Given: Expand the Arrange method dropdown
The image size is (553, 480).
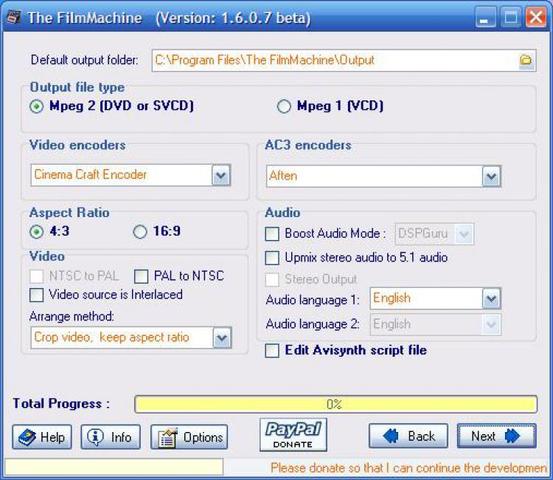Looking at the screenshot, I should 222,338.
